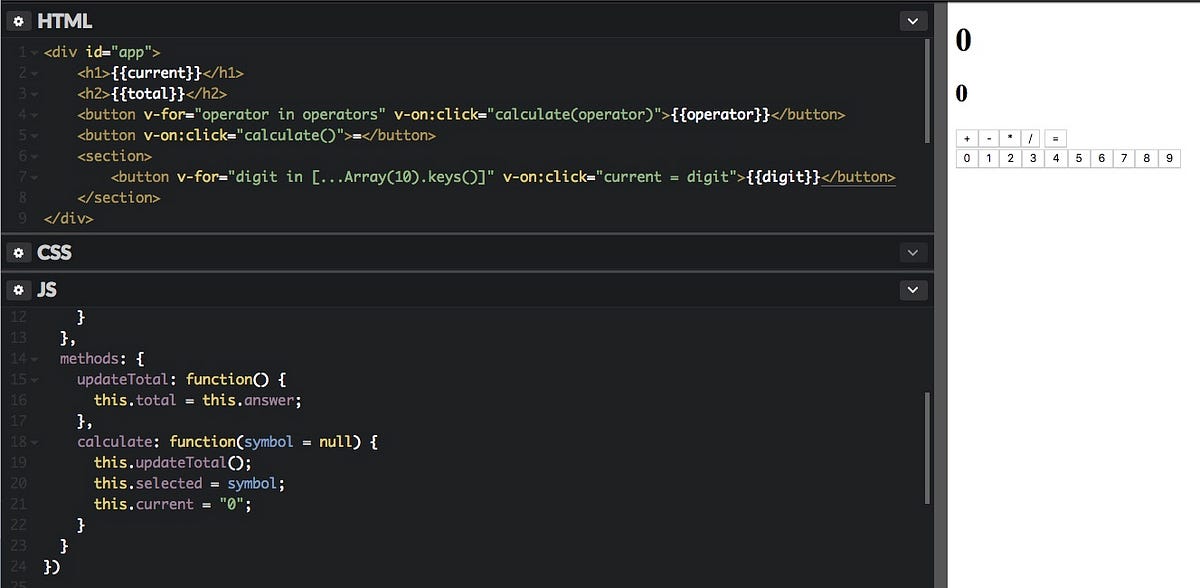Collapse code fold arrow on JS line 14
1200x588 pixels.
(x=33, y=358)
